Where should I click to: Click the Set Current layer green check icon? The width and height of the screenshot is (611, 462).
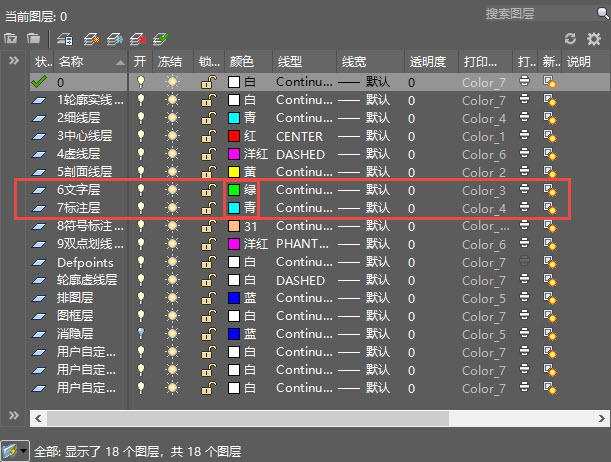(x=160, y=39)
